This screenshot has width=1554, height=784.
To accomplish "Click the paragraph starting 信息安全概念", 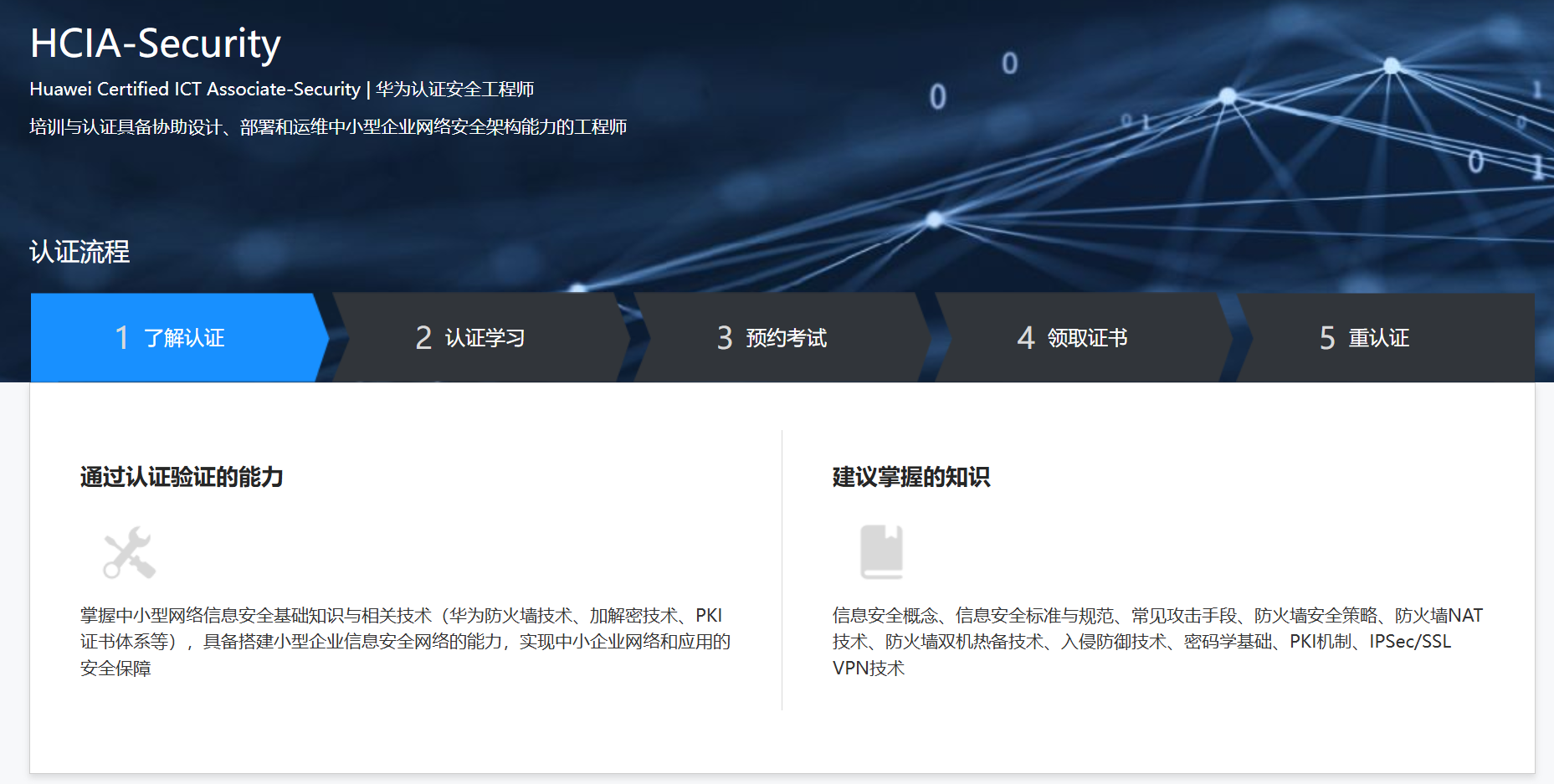I will point(1157,642).
